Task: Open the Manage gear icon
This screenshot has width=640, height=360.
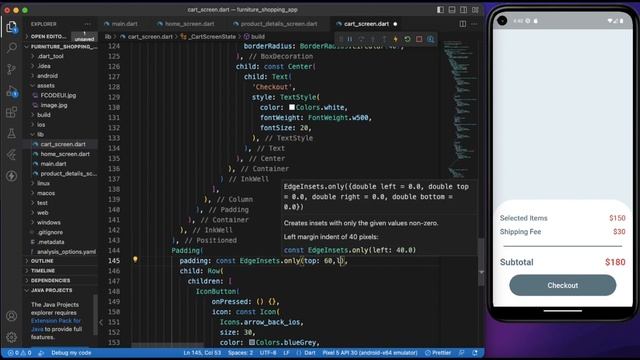Action: tap(11, 337)
